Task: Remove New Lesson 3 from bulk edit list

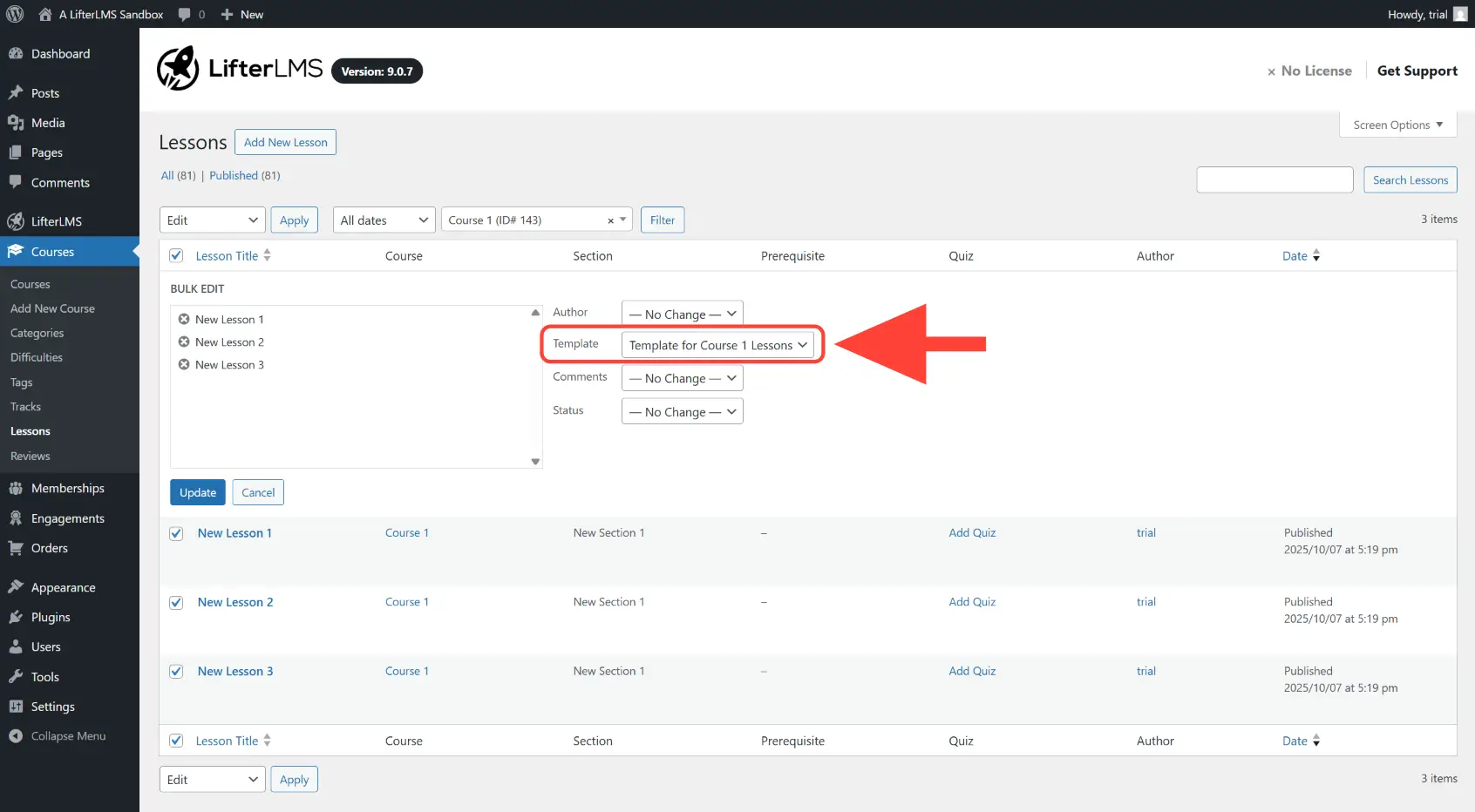Action: point(184,364)
